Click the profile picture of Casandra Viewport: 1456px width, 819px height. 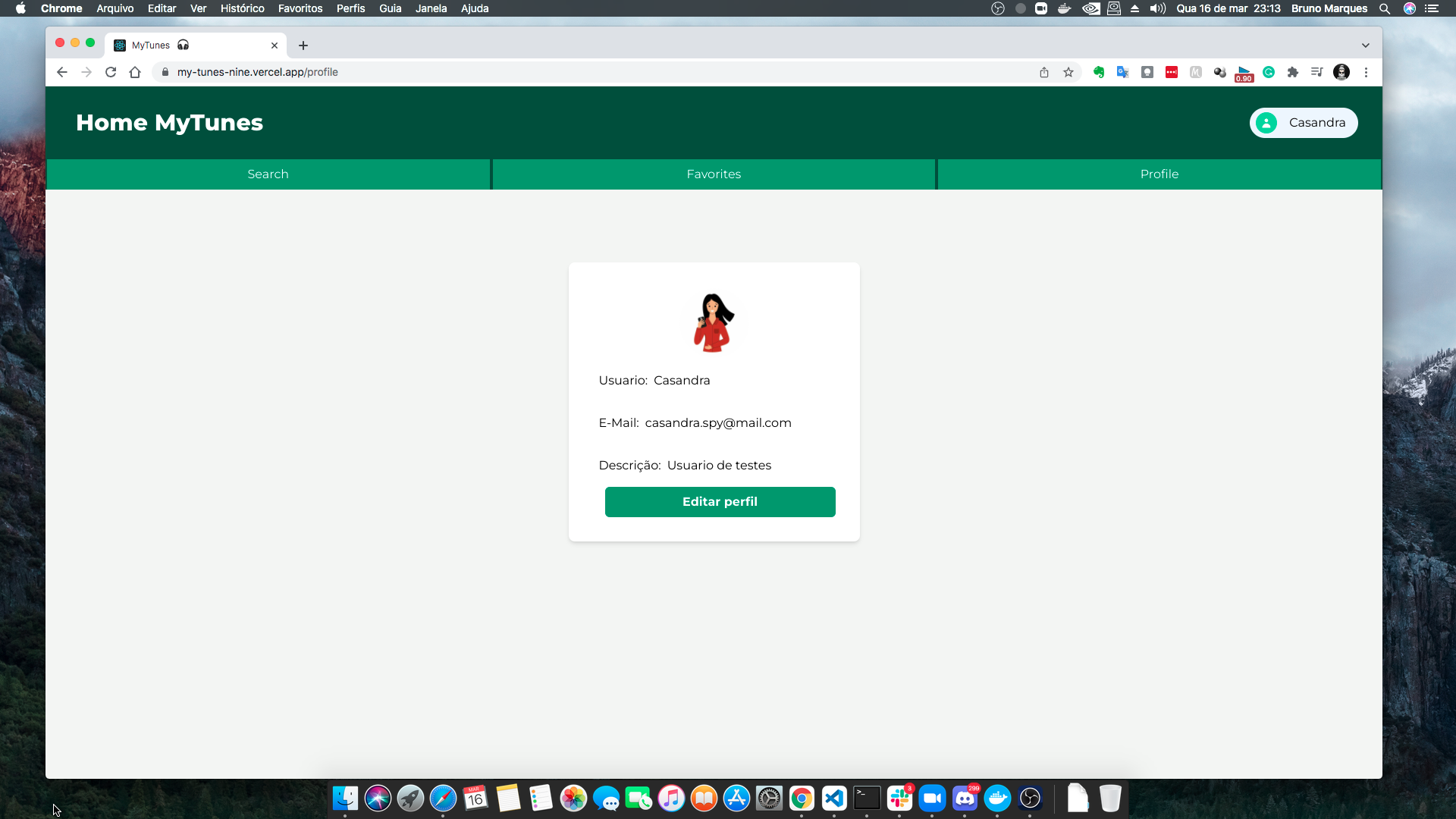[x=714, y=322]
